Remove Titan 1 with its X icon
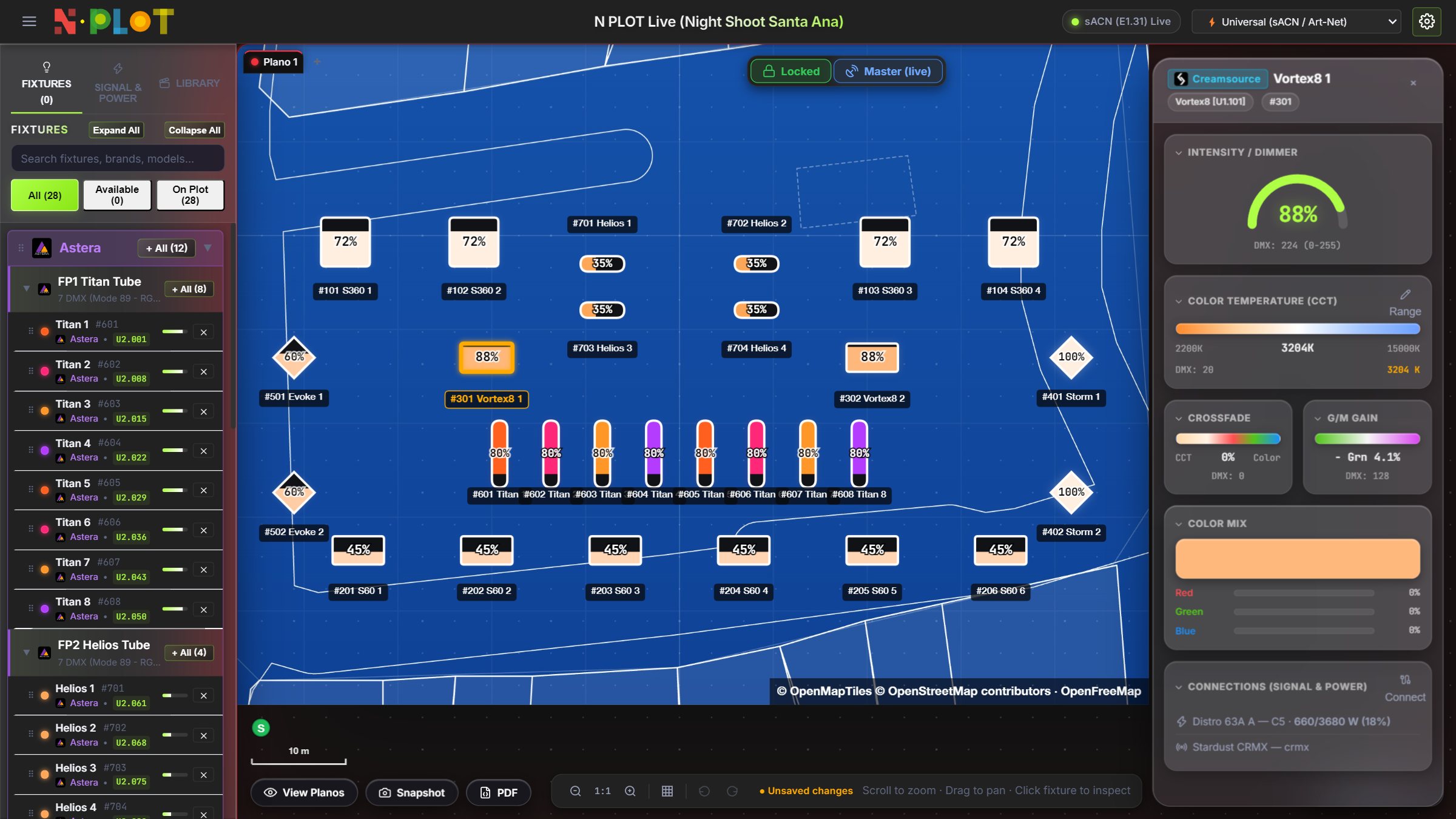Screen dimensions: 1456x819 point(204,332)
